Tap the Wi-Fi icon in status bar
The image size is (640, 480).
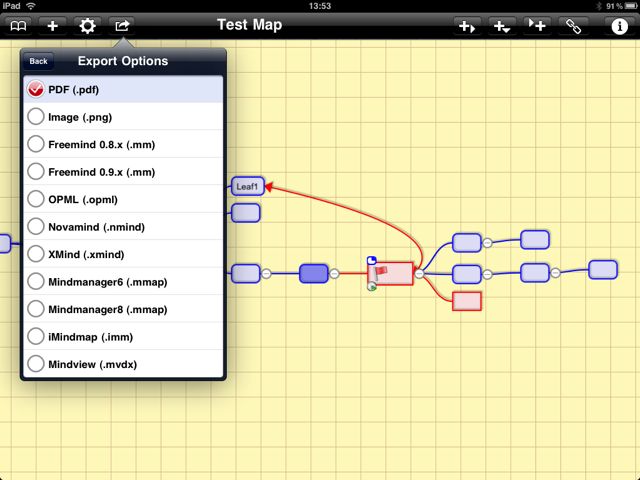[31, 6]
